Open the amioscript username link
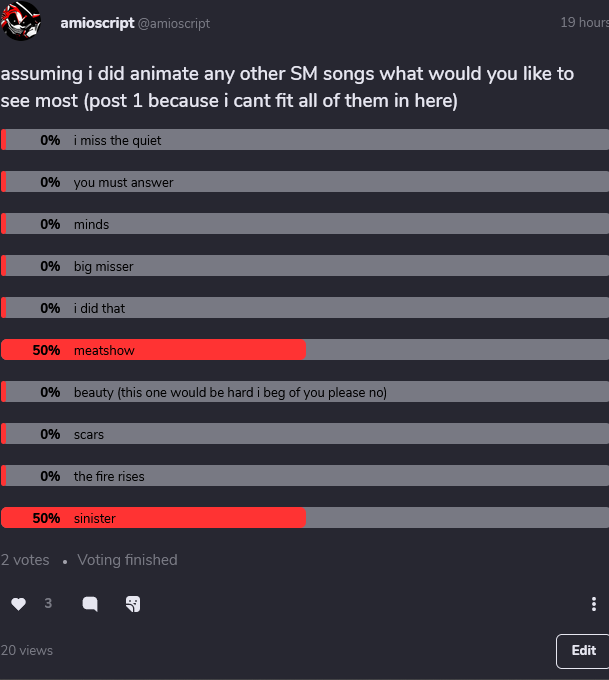Viewport: 609px width, 680px height. point(97,22)
